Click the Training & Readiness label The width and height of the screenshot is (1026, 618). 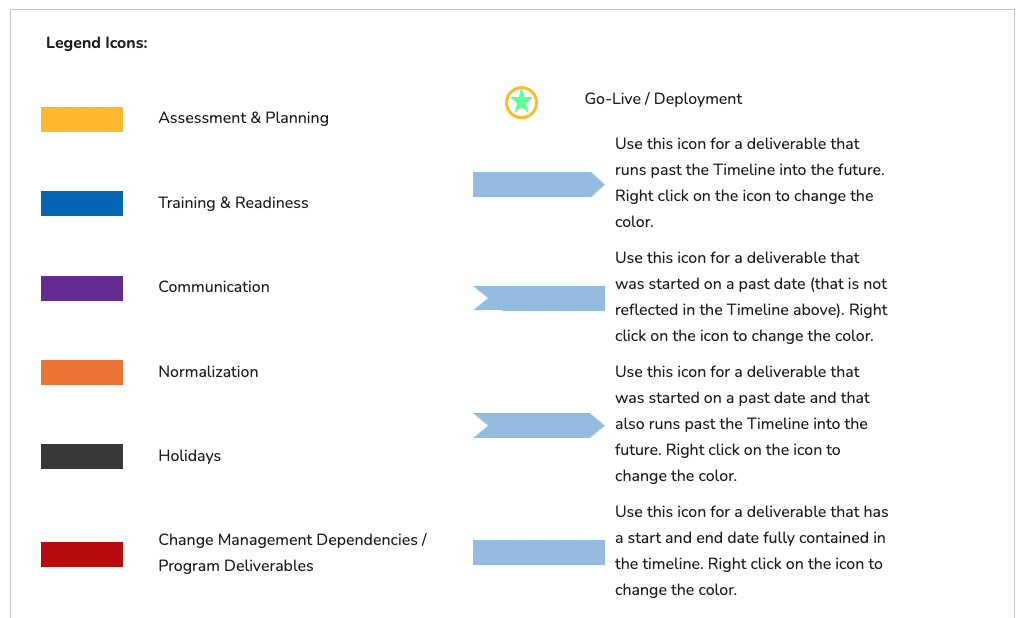tap(233, 203)
